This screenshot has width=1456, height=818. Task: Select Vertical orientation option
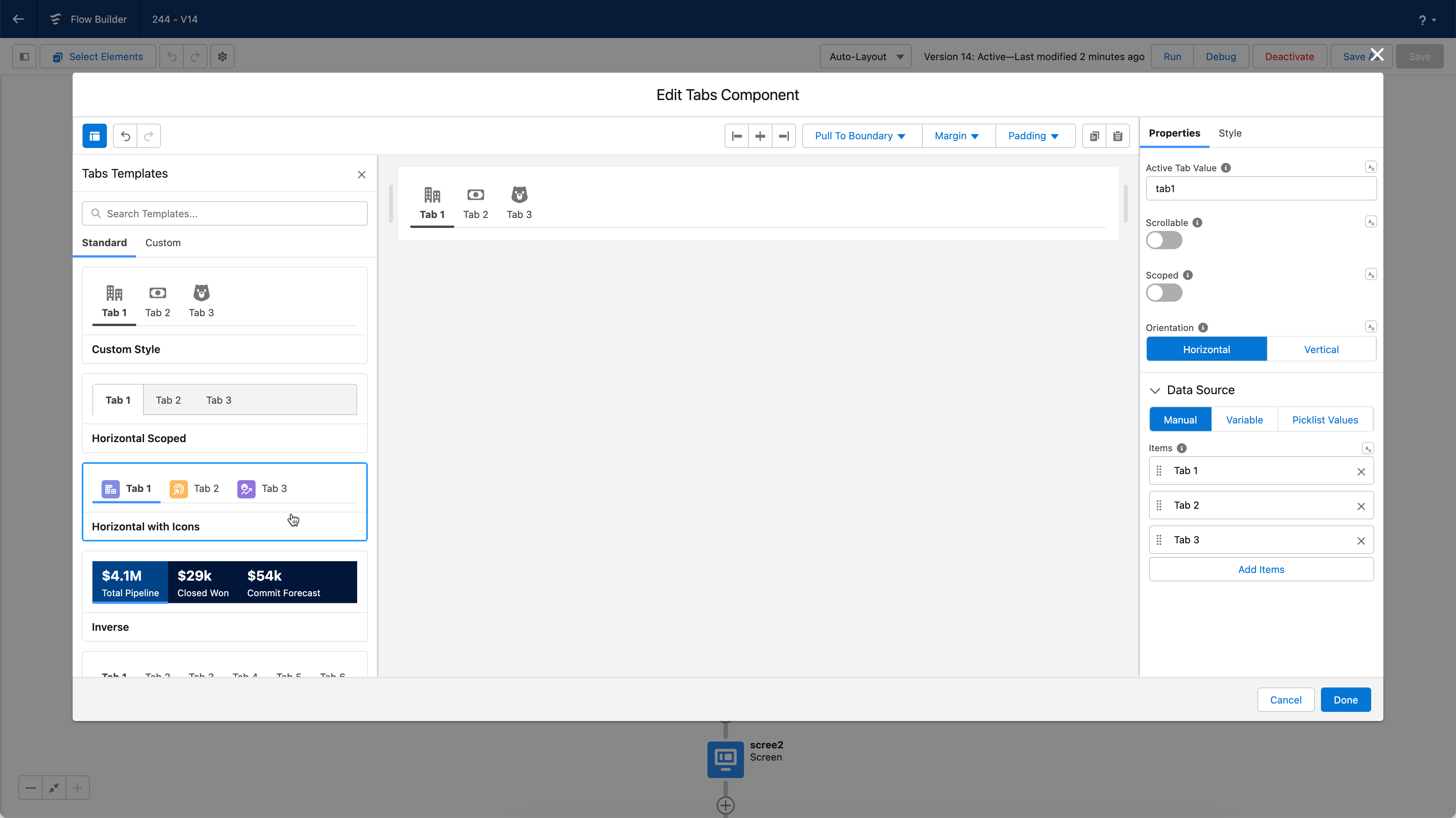(x=1321, y=349)
